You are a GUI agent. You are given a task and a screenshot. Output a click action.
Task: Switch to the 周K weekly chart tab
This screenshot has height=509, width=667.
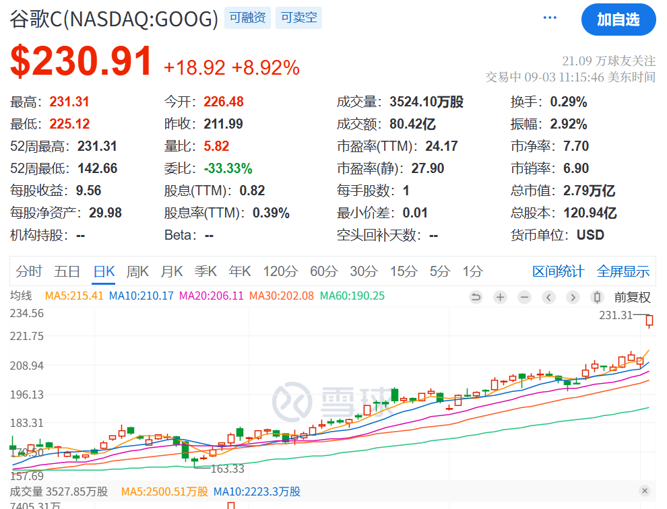(137, 271)
